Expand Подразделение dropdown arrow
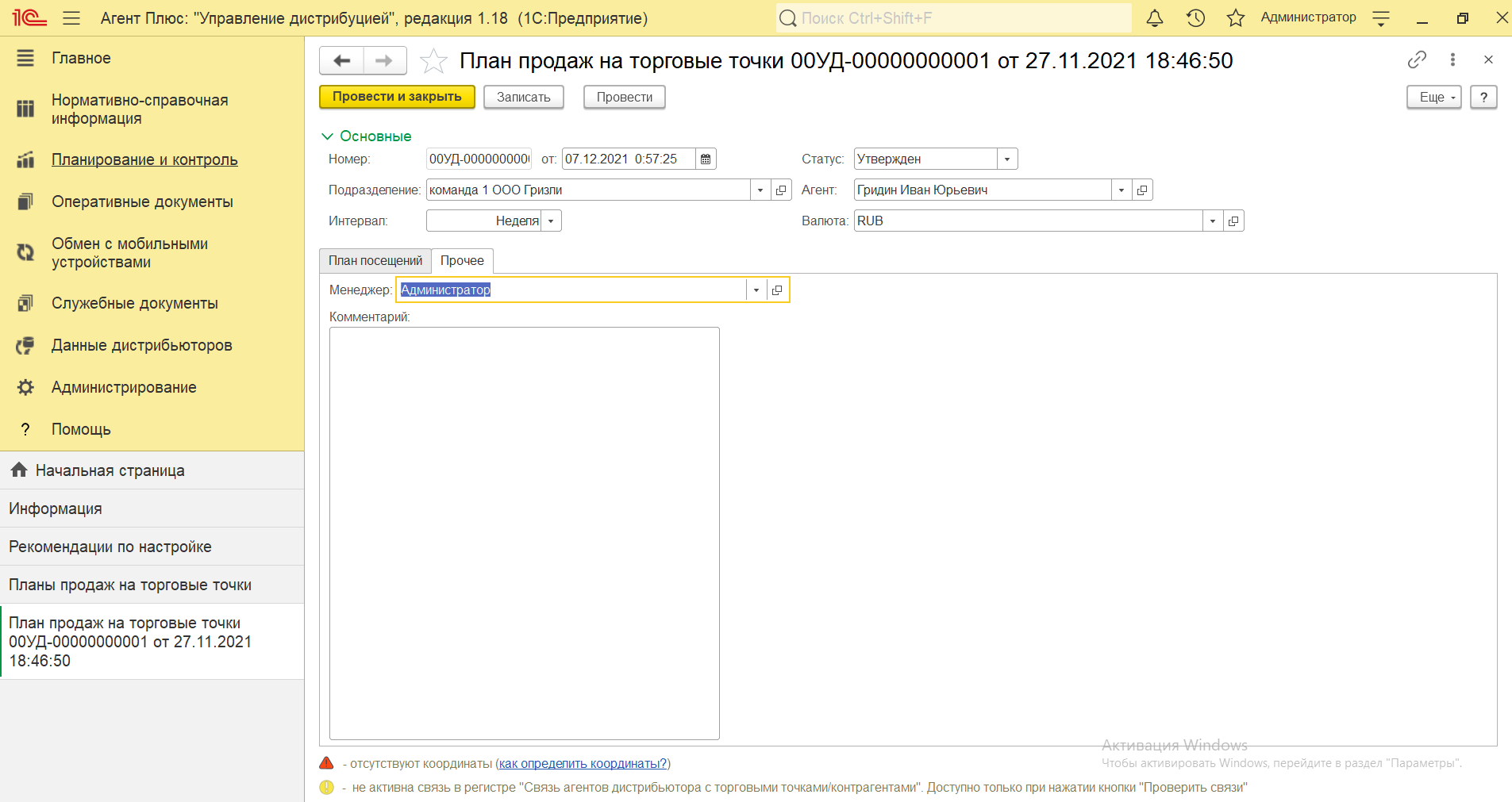The height and width of the screenshot is (802, 1512). click(760, 190)
